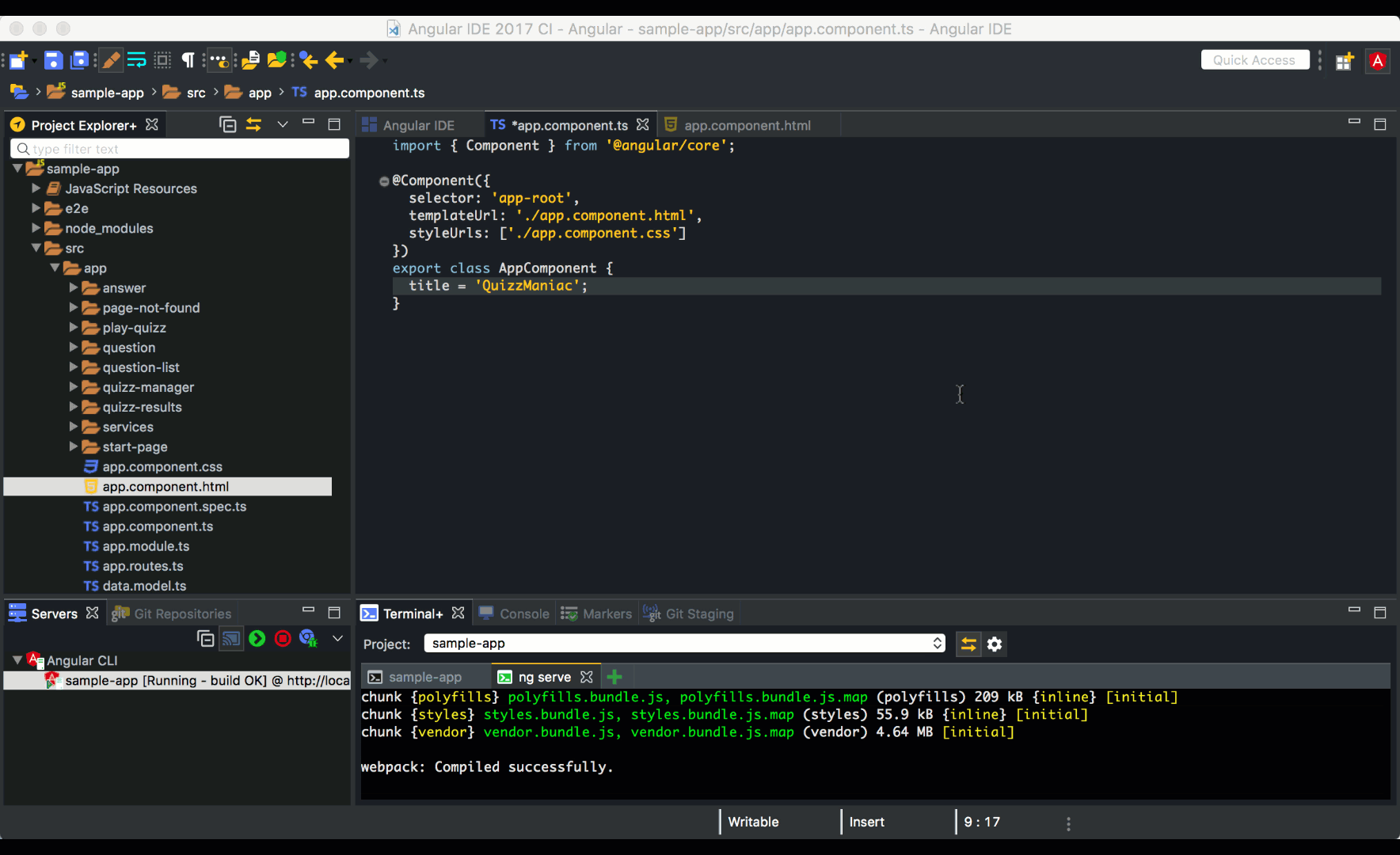Select data.model.ts file
1400x855 pixels.
pyautogui.click(x=144, y=586)
